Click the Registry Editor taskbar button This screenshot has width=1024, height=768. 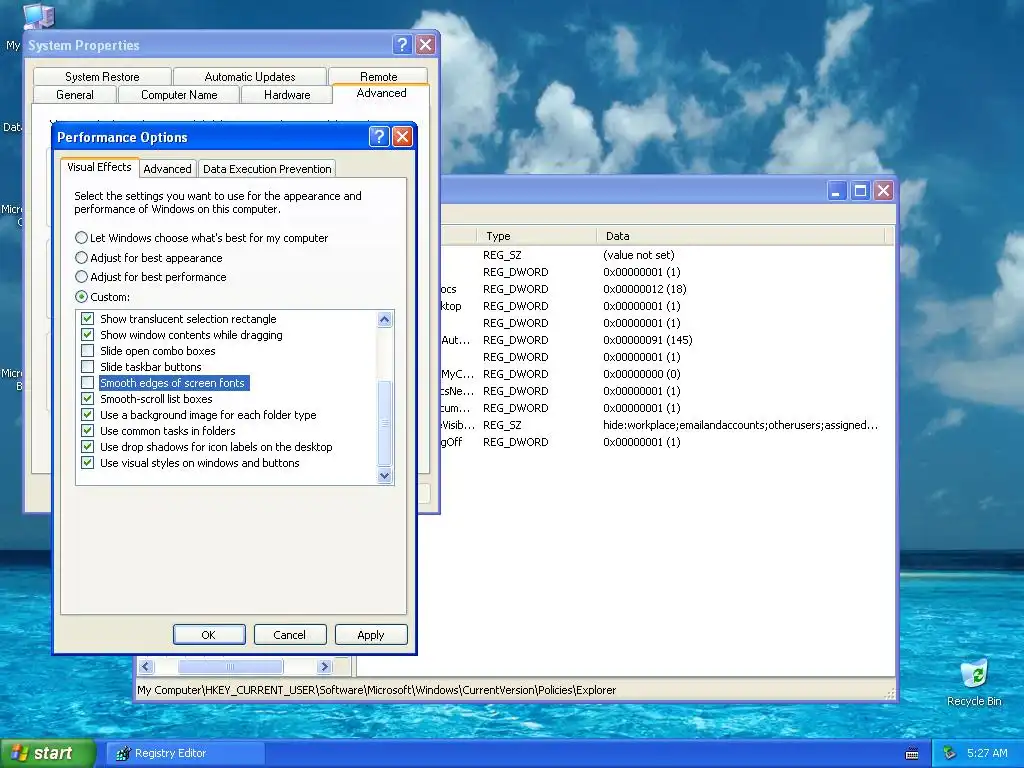point(185,753)
